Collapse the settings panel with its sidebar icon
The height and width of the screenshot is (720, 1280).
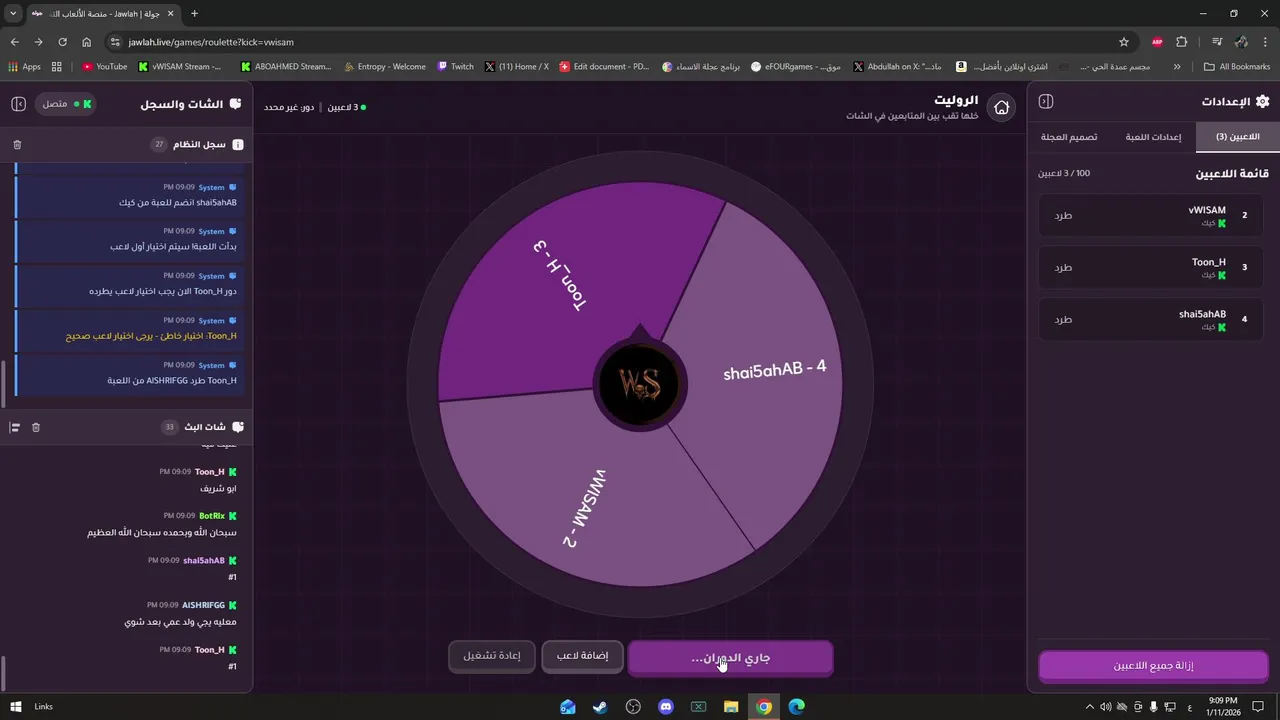click(x=1046, y=101)
